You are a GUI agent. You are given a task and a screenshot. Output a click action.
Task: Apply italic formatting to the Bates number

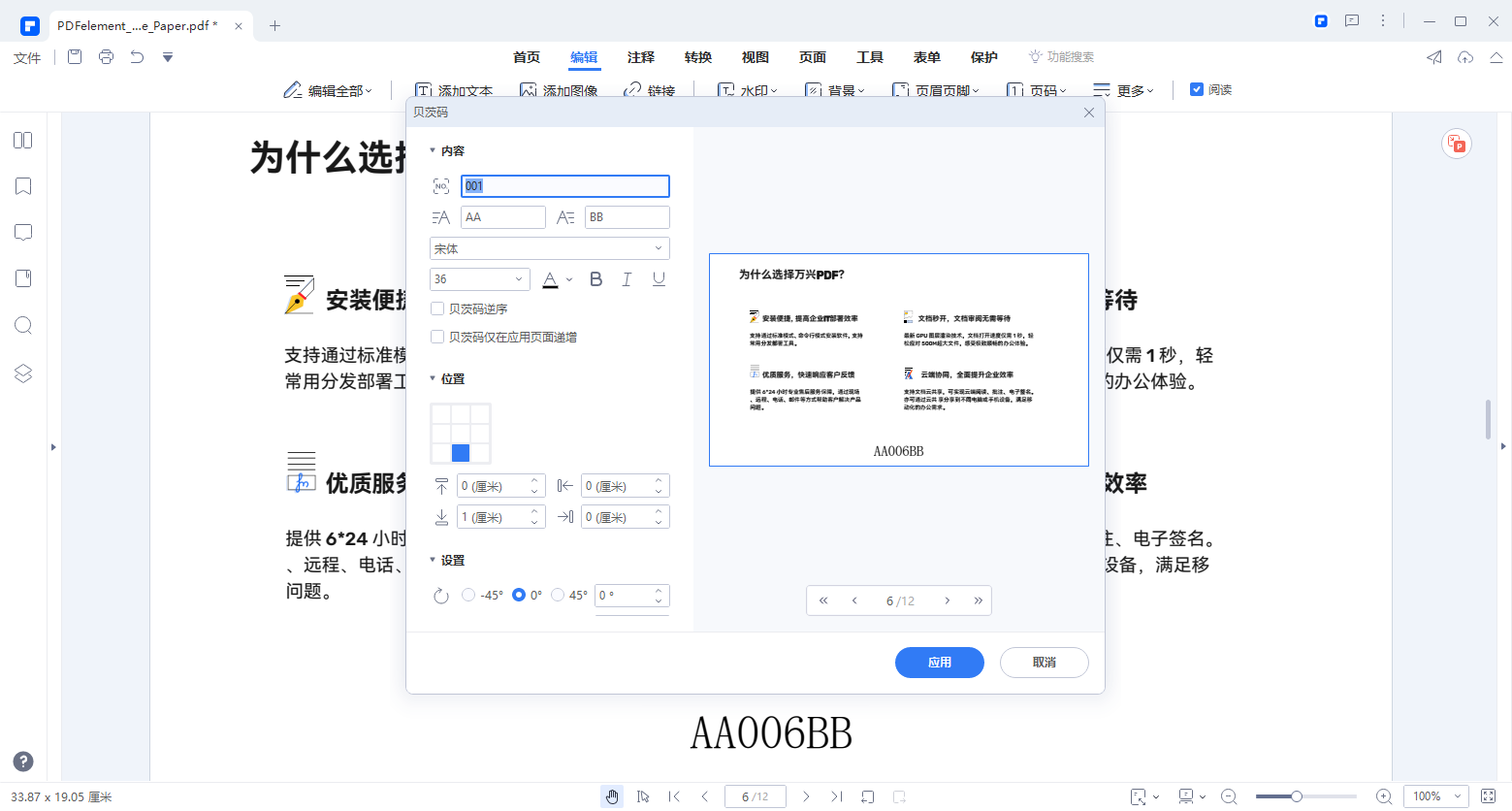coord(627,278)
